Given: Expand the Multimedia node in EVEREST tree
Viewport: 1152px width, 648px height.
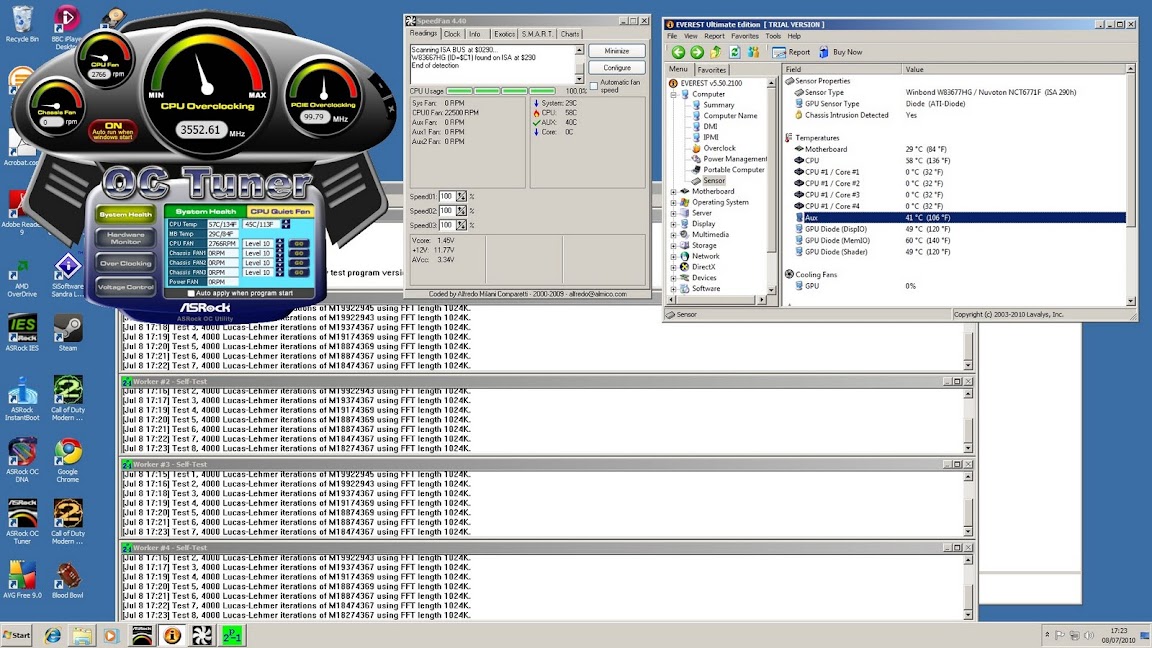Looking at the screenshot, I should pos(673,235).
